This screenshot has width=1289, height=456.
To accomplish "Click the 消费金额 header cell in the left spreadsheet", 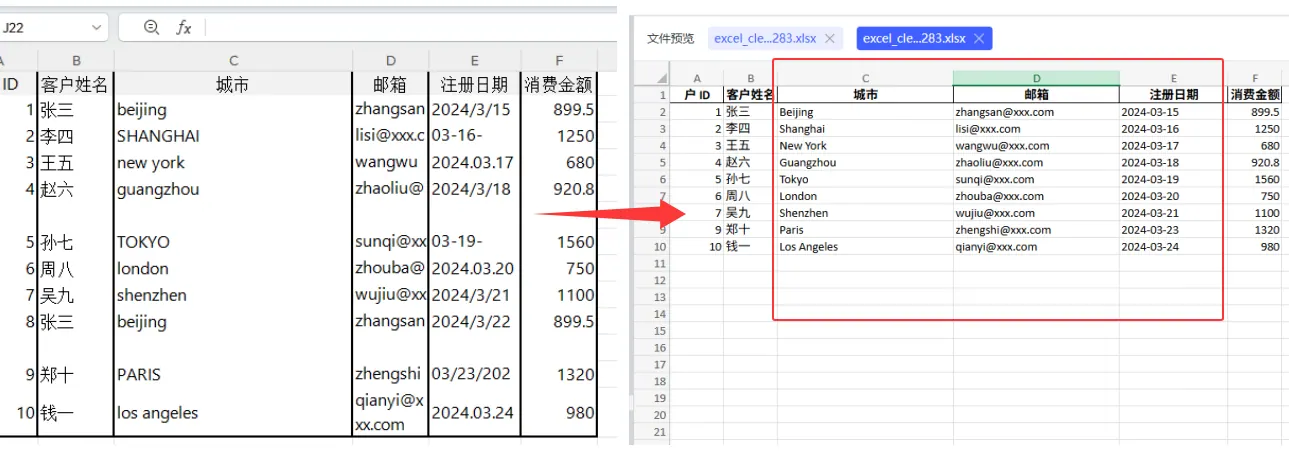I will click(x=559, y=84).
